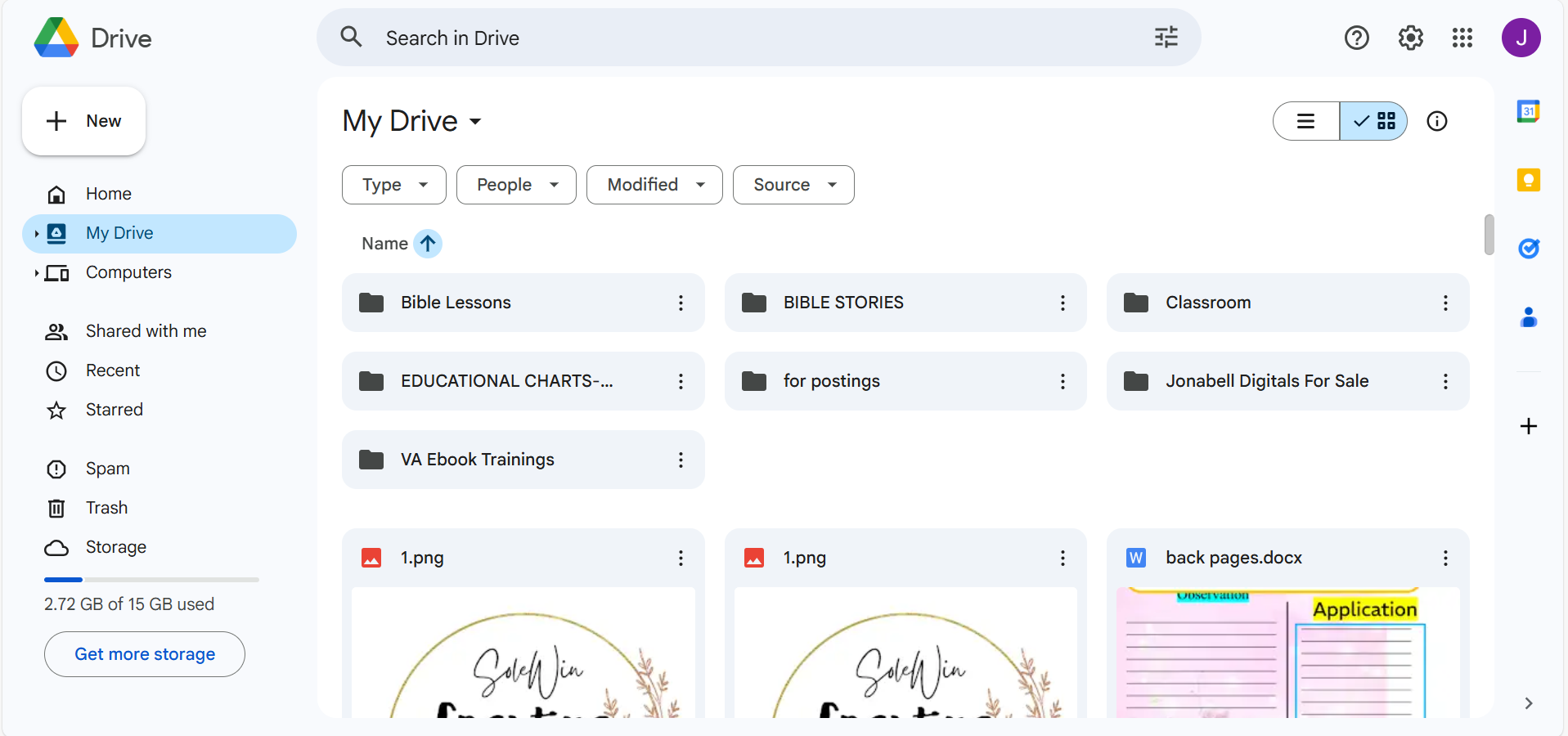Open more actions for BIBLE STORIES folder
Image resolution: width=1568 pixels, height=736 pixels.
[1063, 303]
